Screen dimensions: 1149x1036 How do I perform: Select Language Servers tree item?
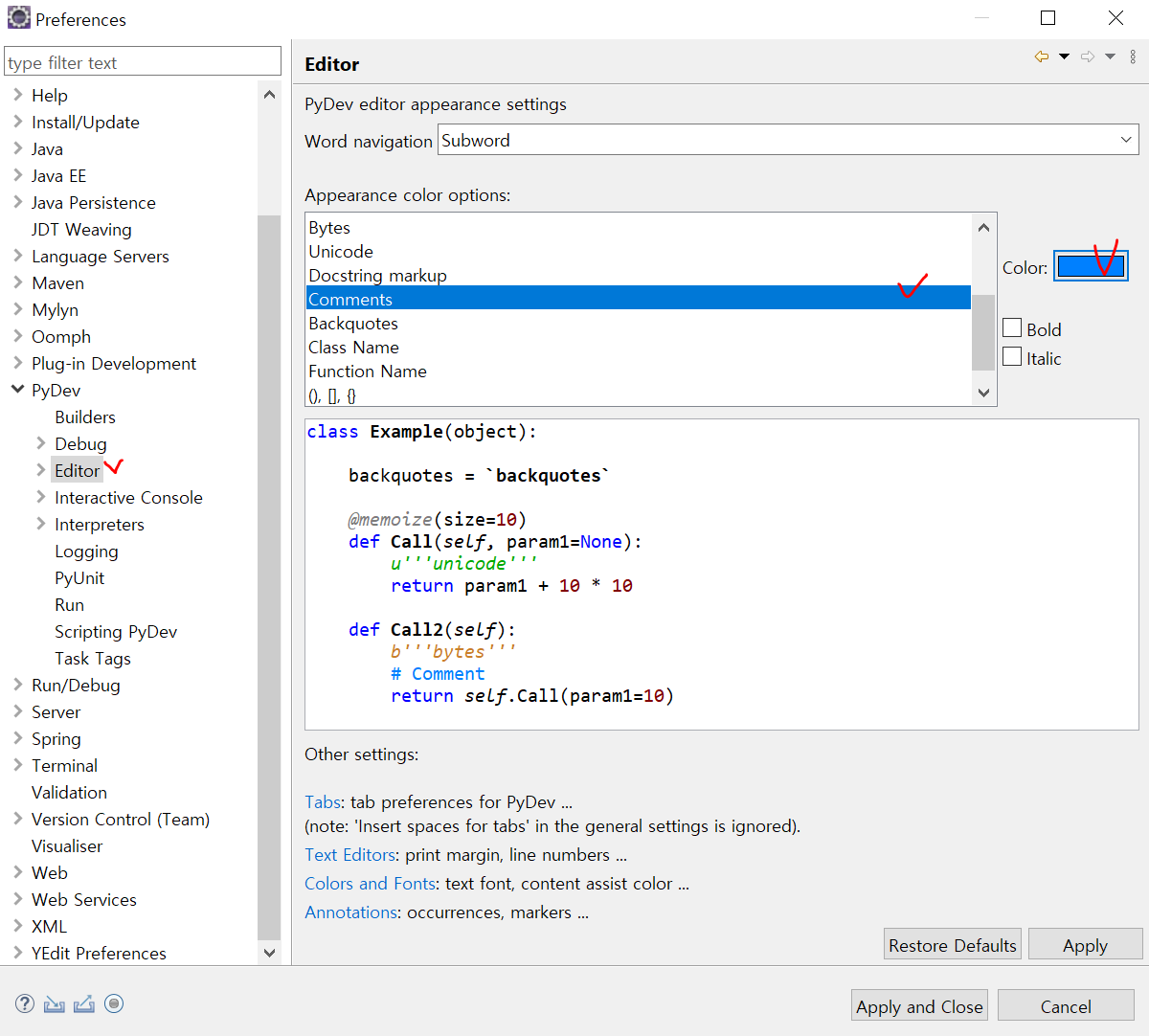[101, 256]
